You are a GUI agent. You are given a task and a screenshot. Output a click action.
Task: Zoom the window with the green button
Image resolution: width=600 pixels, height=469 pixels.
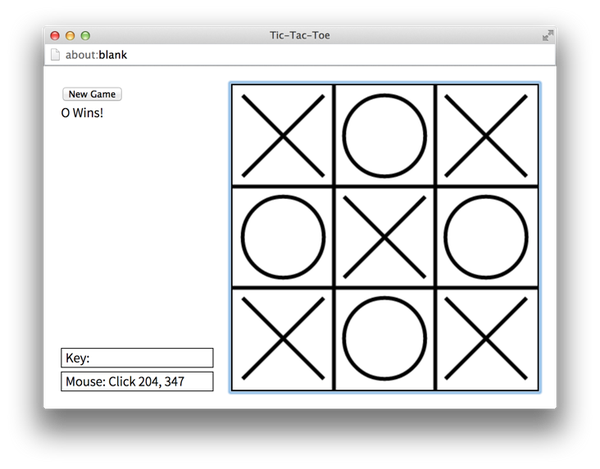point(85,36)
